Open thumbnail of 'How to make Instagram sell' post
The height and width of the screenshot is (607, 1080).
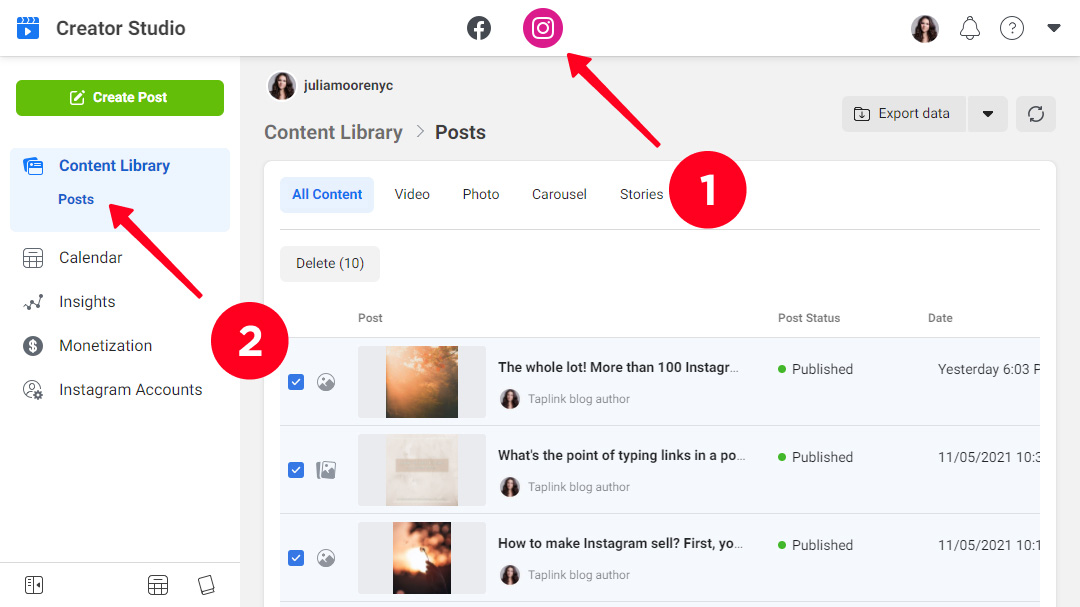pos(422,558)
